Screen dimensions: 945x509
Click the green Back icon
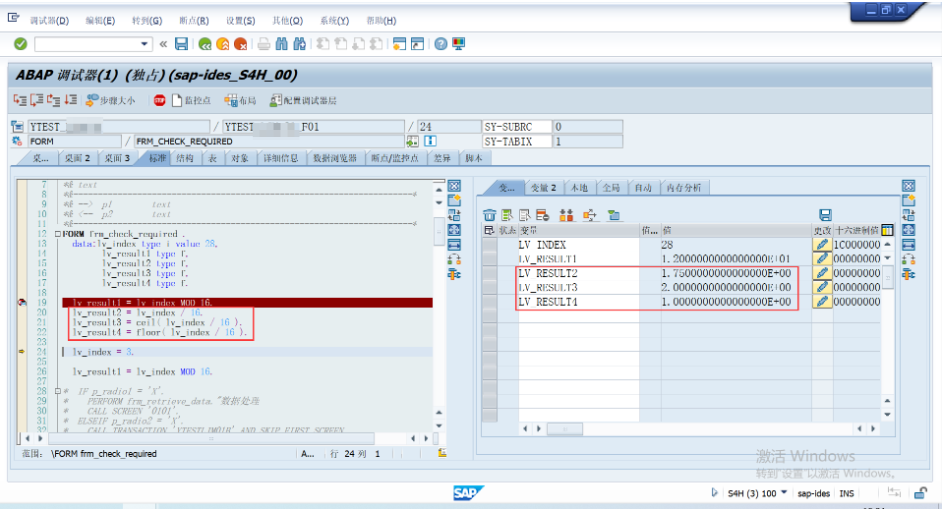(x=205, y=44)
